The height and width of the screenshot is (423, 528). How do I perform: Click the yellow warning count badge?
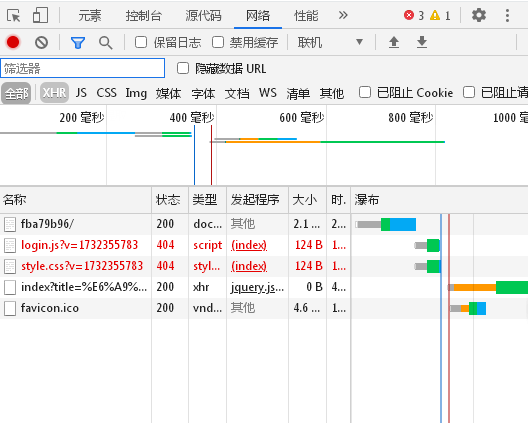pyautogui.click(x=440, y=15)
